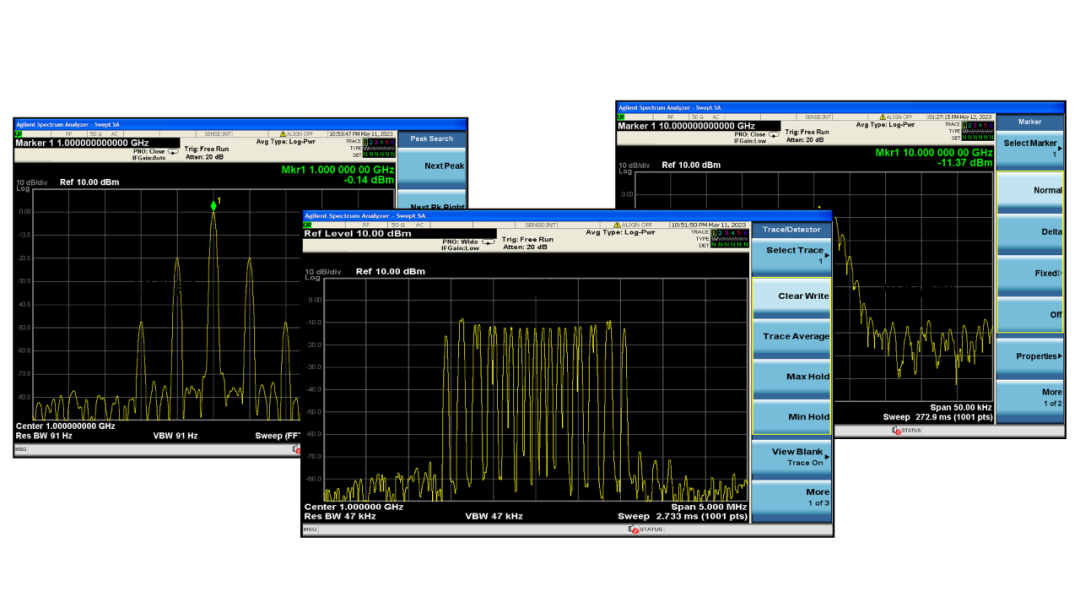The width and height of the screenshot is (1080, 608).
Task: Click ALIGN OFF warning in left window
Action: click(x=296, y=134)
